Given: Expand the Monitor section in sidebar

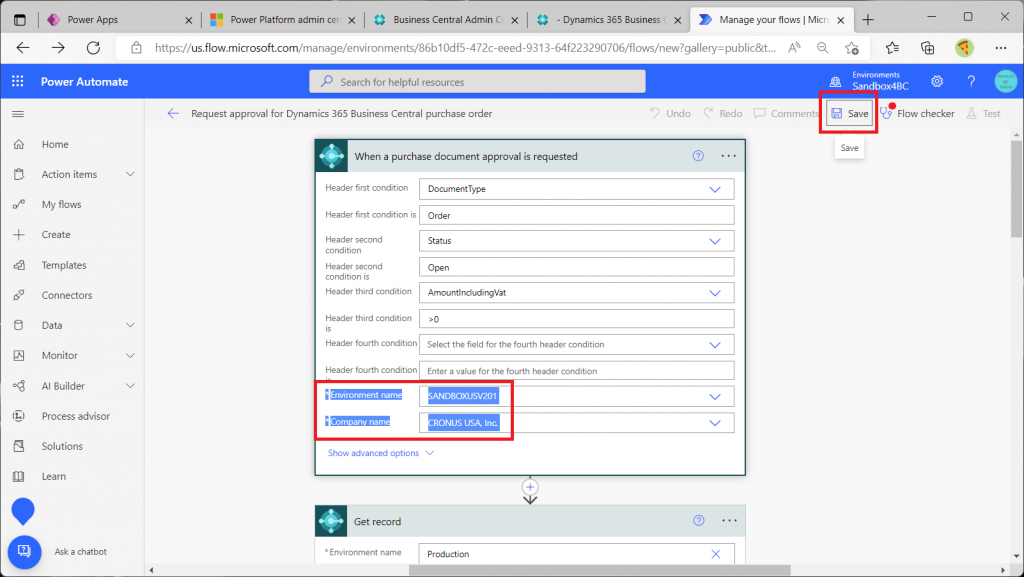Looking at the screenshot, I should [x=130, y=356].
